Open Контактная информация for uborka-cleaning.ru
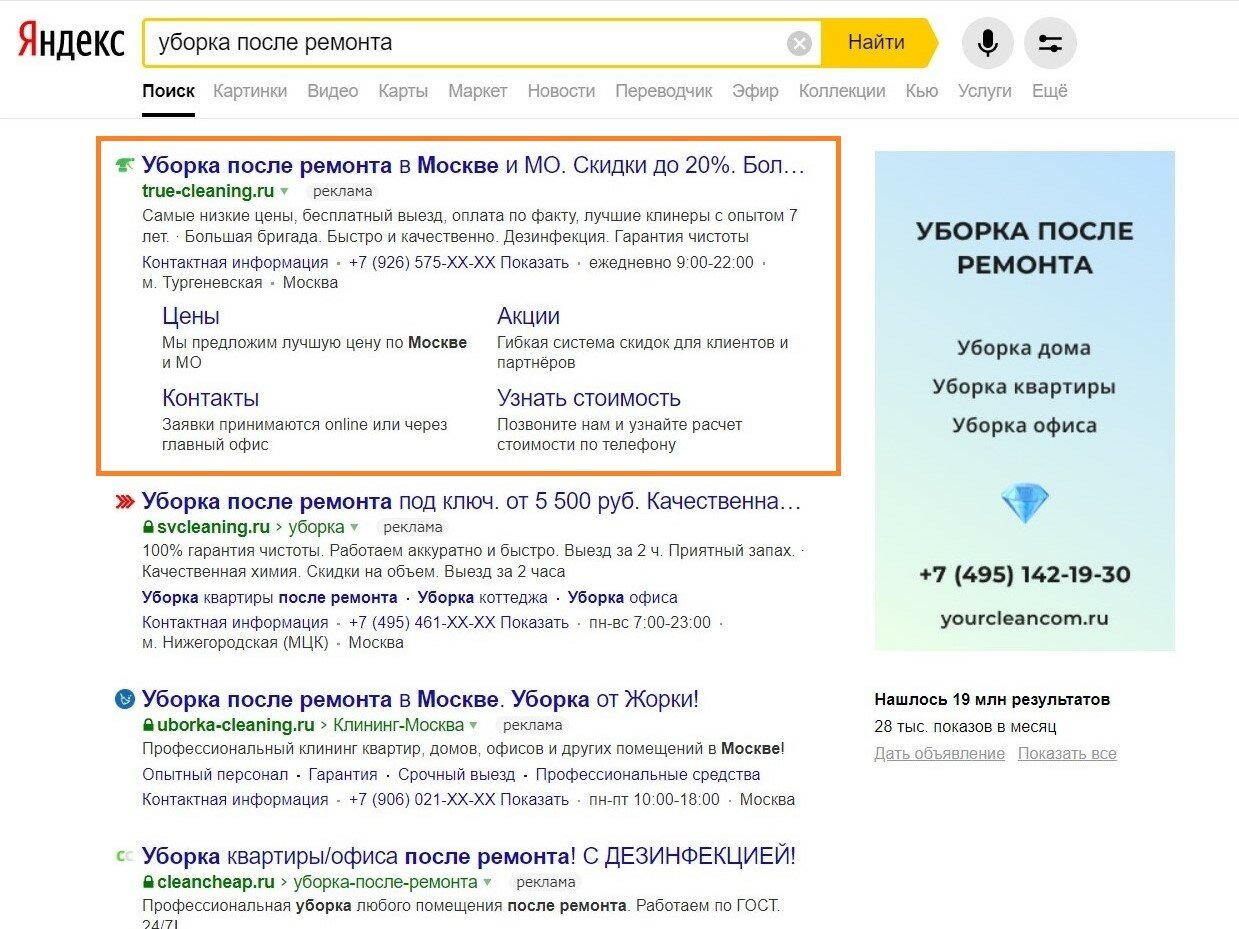 point(235,800)
